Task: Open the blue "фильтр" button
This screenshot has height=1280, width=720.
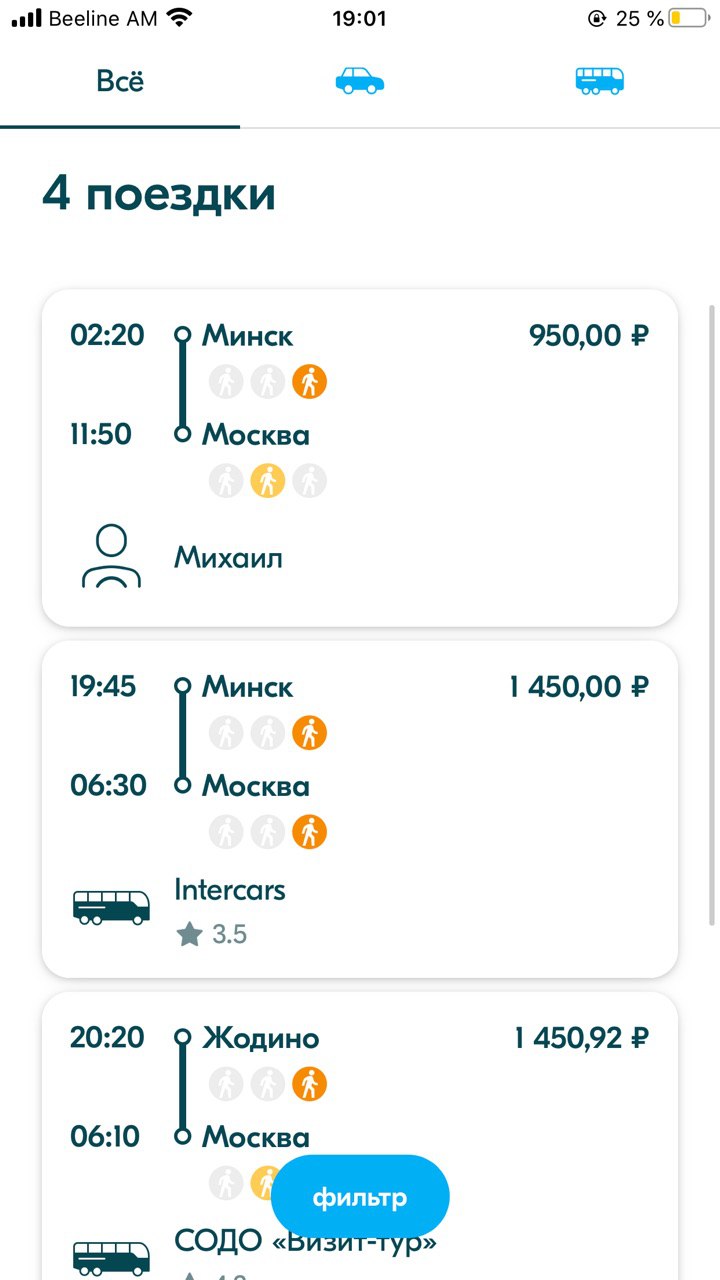Action: (x=360, y=1197)
